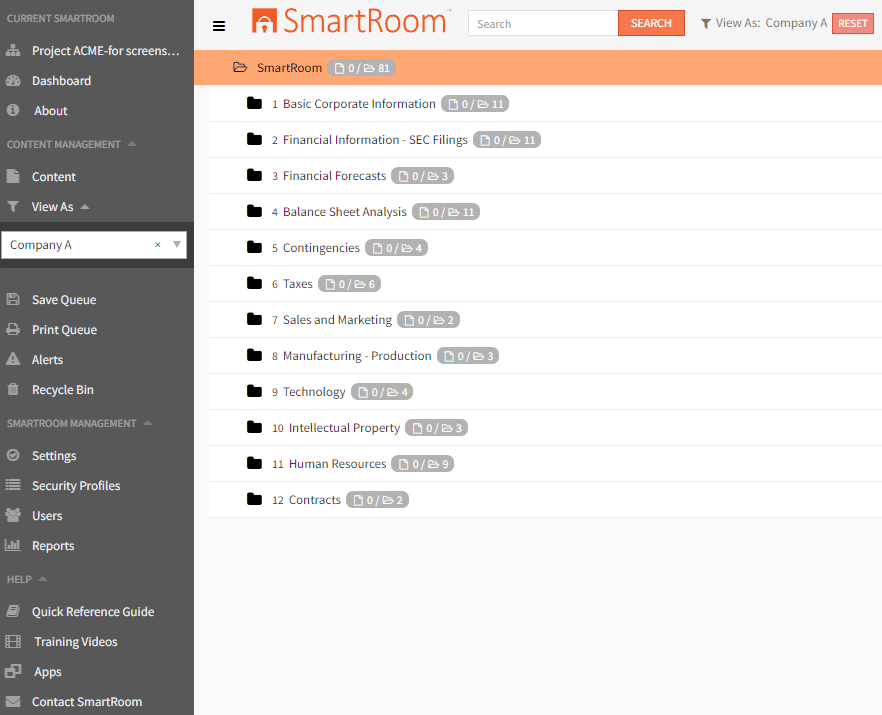Open the Contact SmartRoom link
The image size is (882, 715).
click(87, 701)
